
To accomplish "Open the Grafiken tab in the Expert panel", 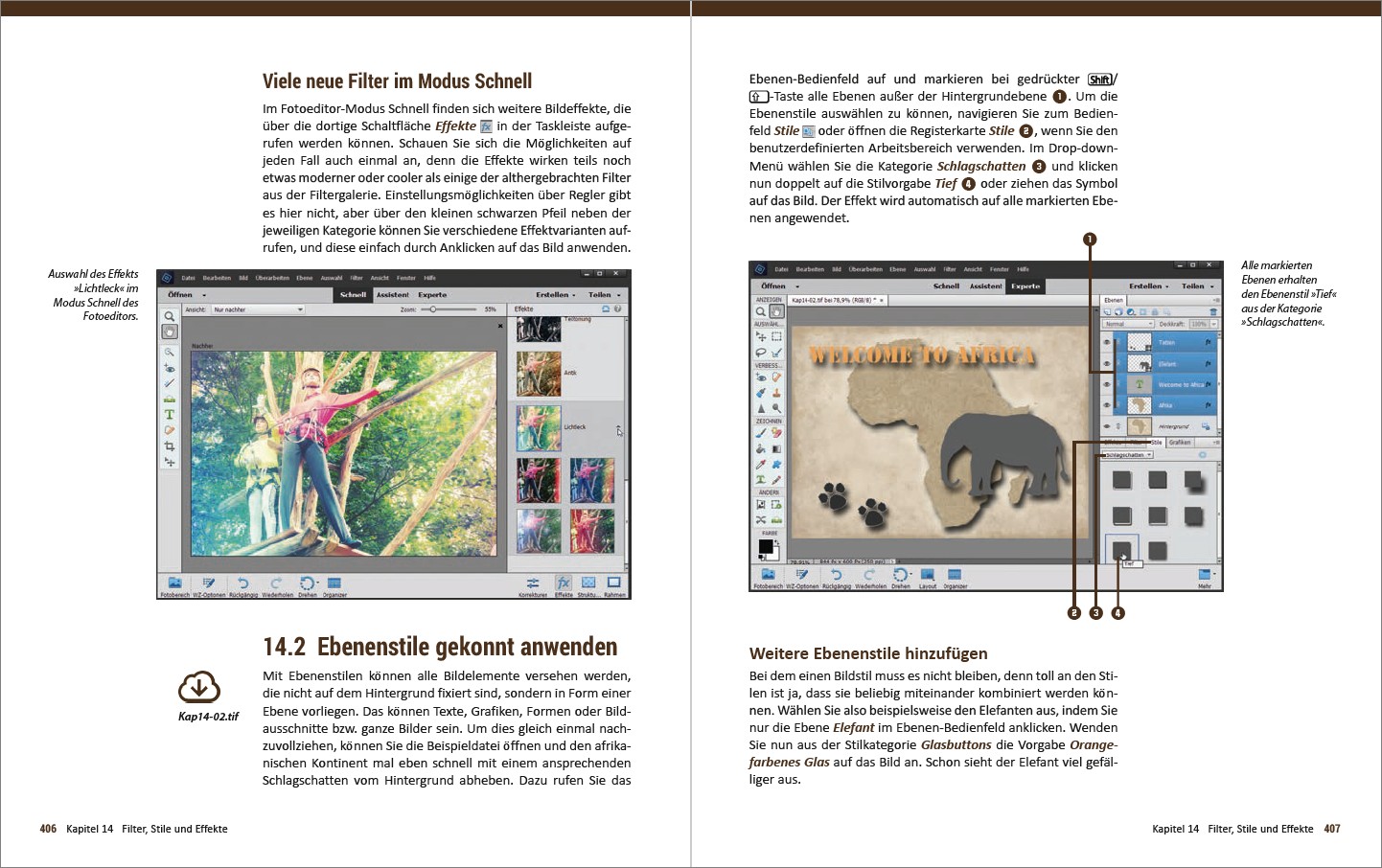I will (1180, 443).
